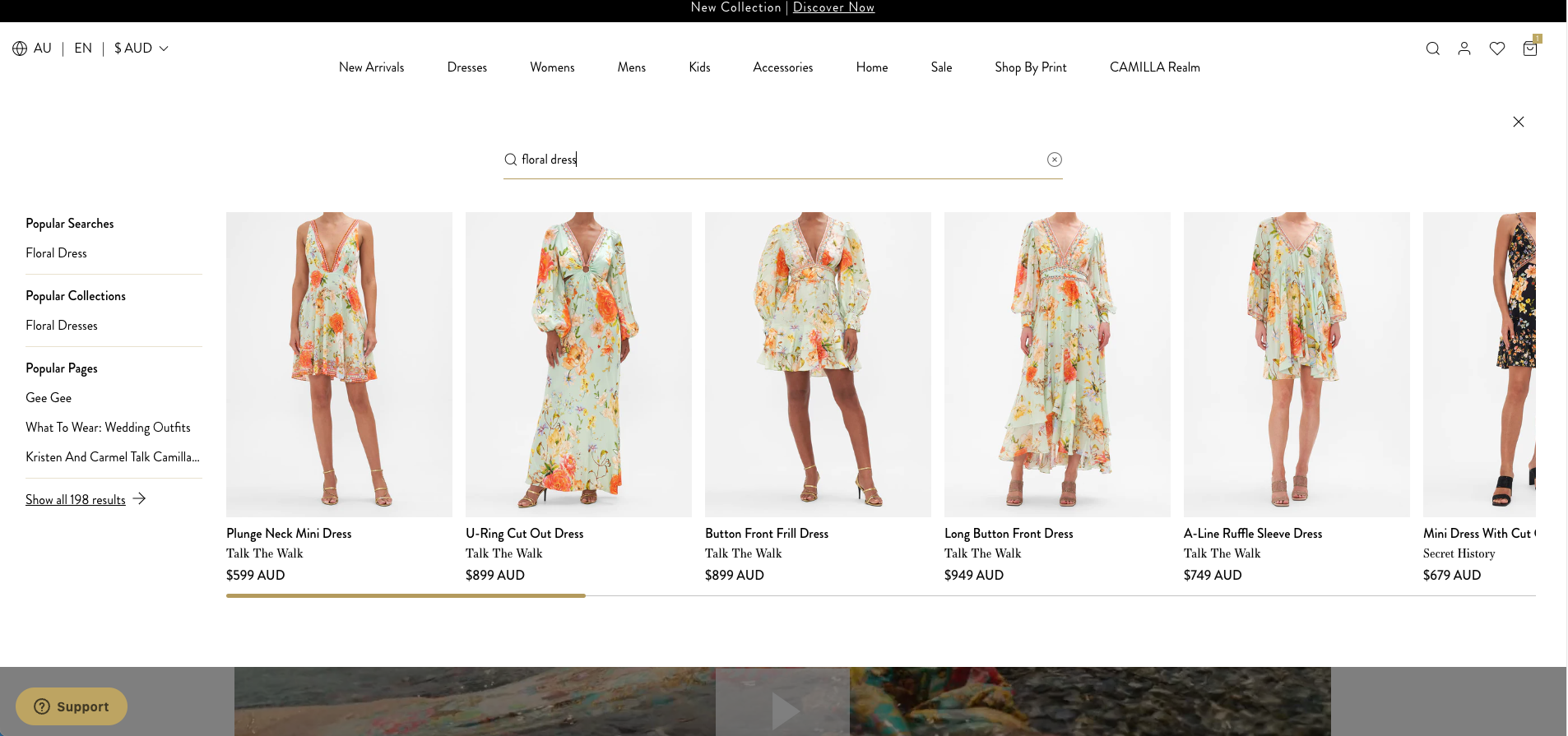Click the arrow next to Show all results
The width and height of the screenshot is (1568, 736).
[x=139, y=498]
